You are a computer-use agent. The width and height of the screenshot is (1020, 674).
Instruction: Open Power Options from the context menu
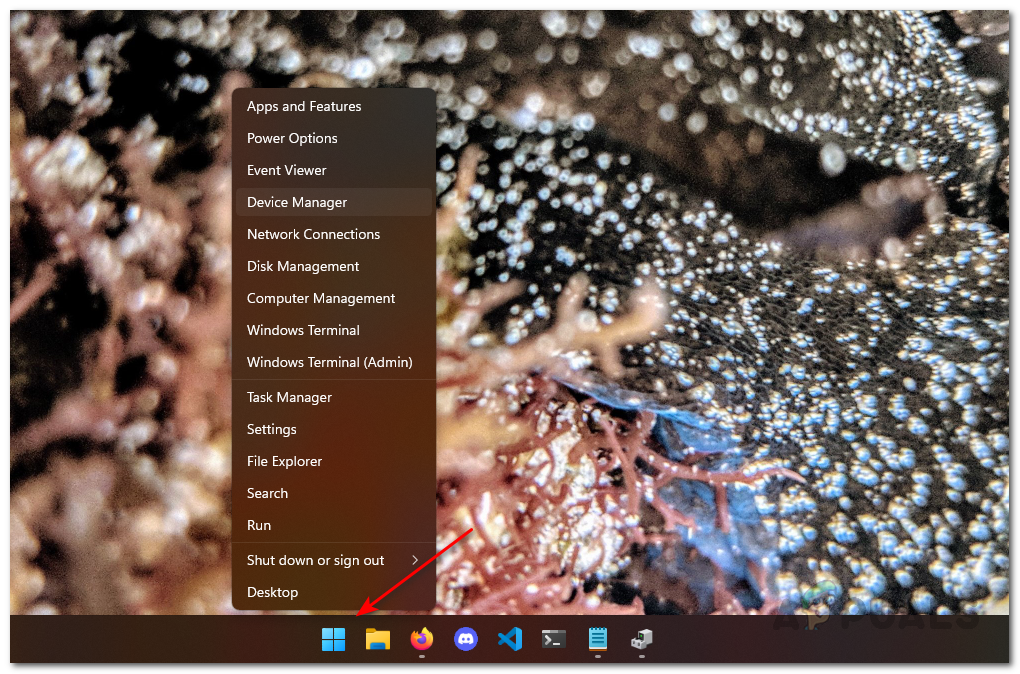(334, 138)
